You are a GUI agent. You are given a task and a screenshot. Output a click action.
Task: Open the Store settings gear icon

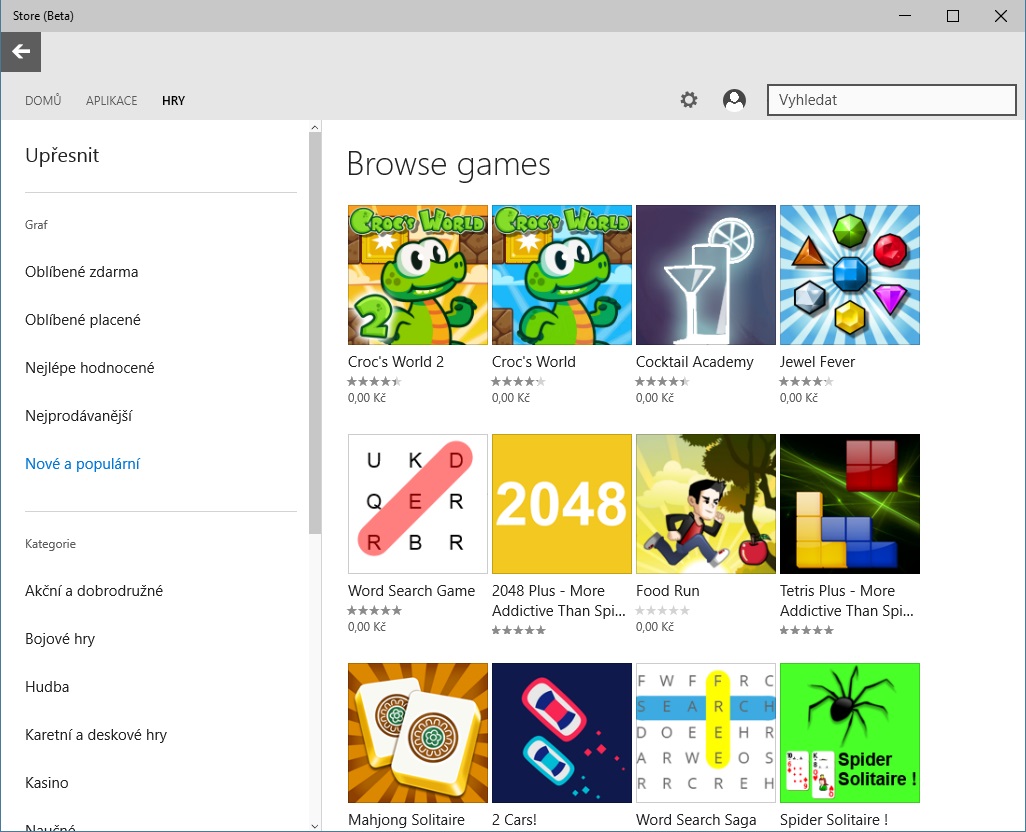688,99
